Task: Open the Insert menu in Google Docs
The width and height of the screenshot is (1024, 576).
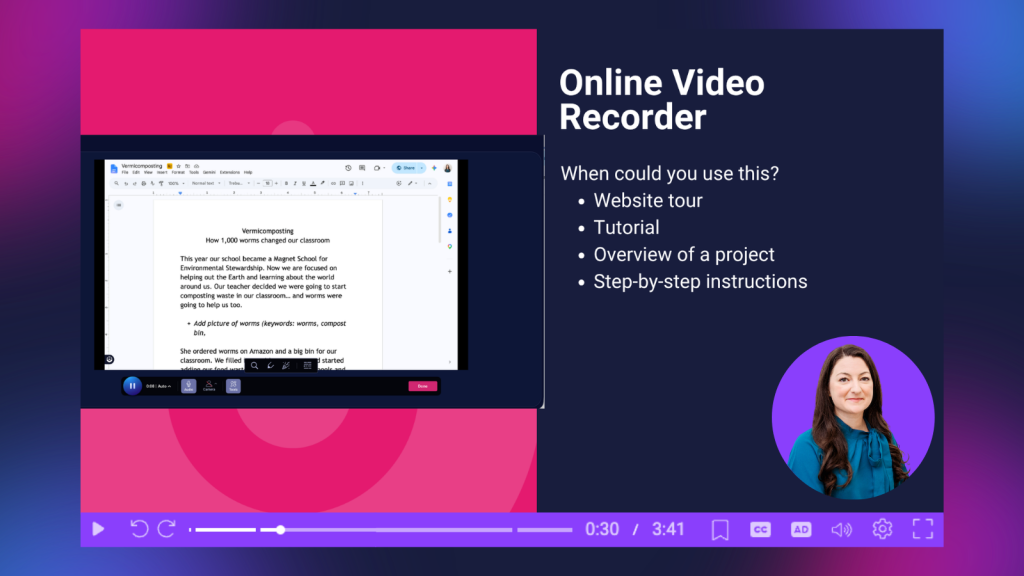Action: pos(162,172)
